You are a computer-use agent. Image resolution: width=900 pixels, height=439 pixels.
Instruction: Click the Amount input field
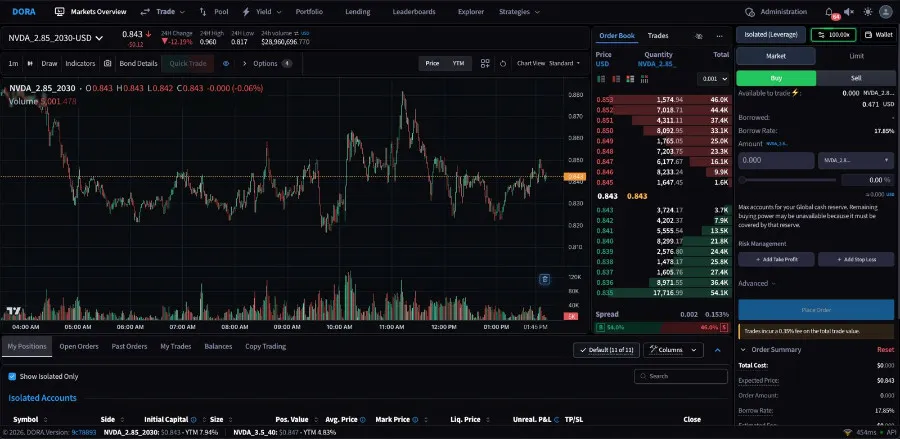point(776,160)
